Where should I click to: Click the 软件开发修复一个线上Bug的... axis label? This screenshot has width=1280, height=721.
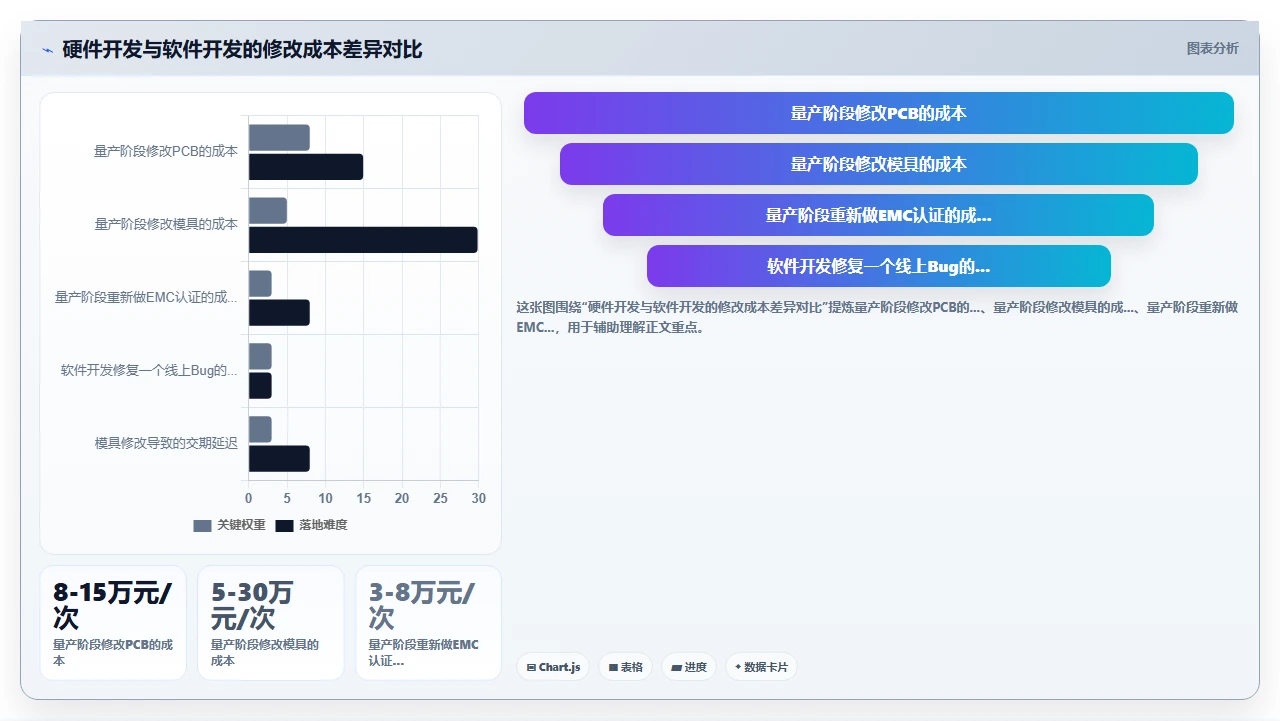click(x=149, y=370)
